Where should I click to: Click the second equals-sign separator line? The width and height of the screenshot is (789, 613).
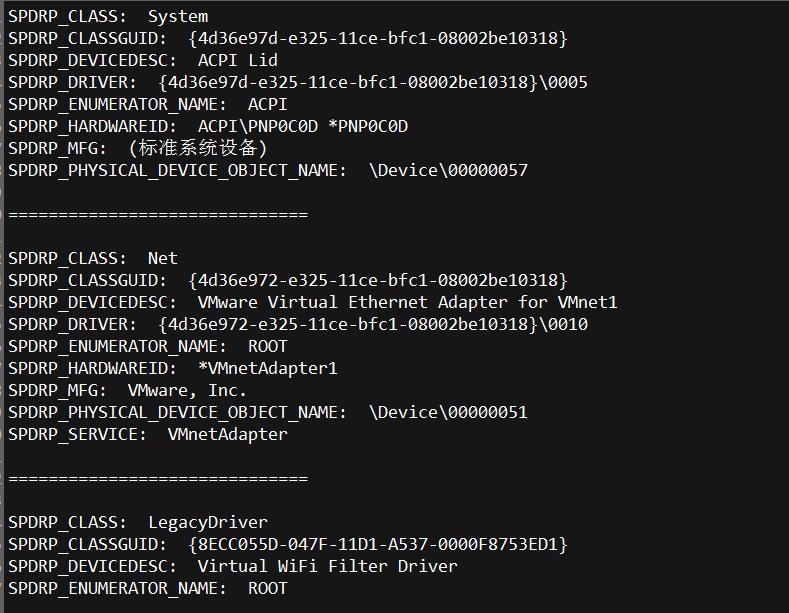tap(158, 479)
